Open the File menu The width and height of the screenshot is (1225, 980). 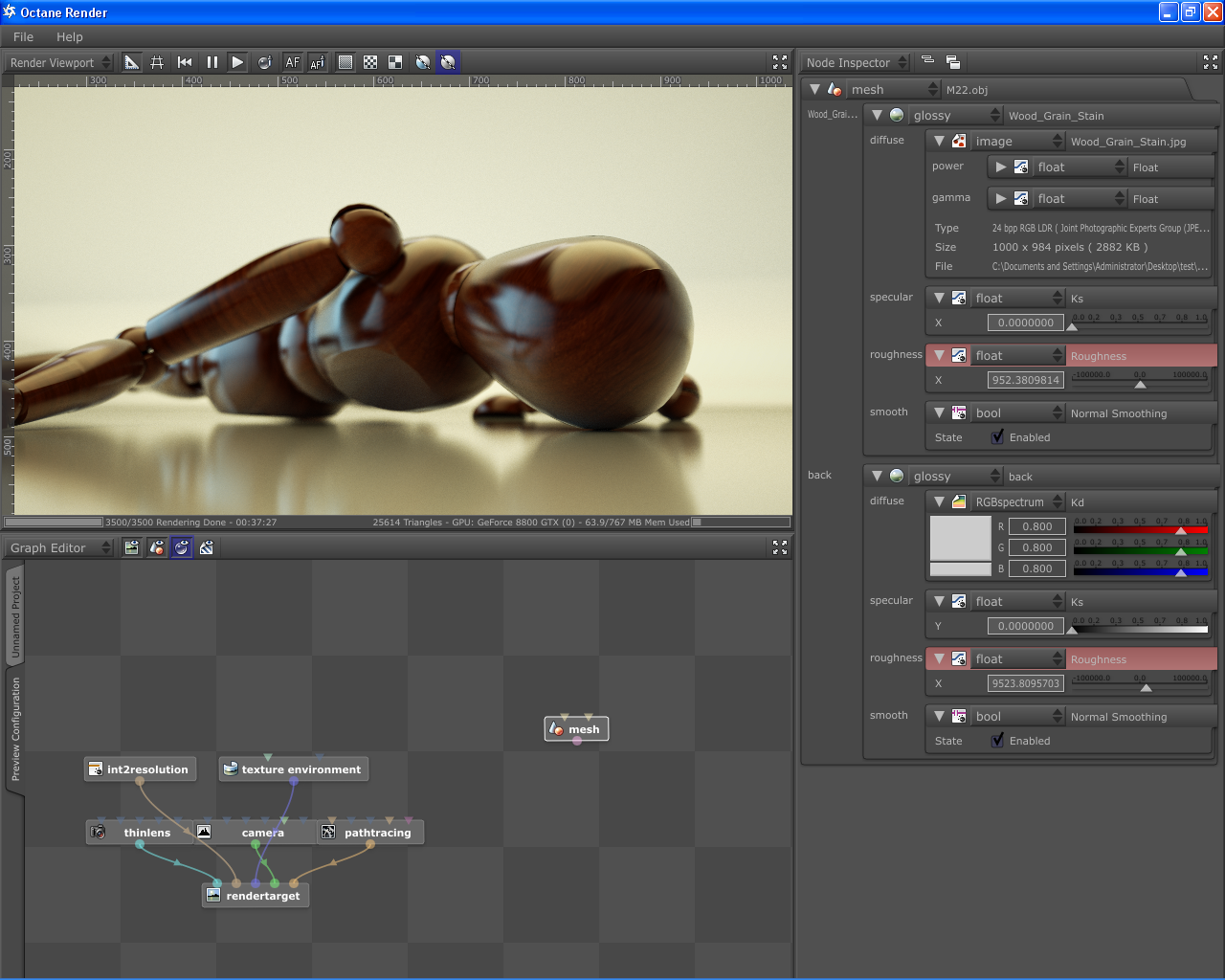23,36
